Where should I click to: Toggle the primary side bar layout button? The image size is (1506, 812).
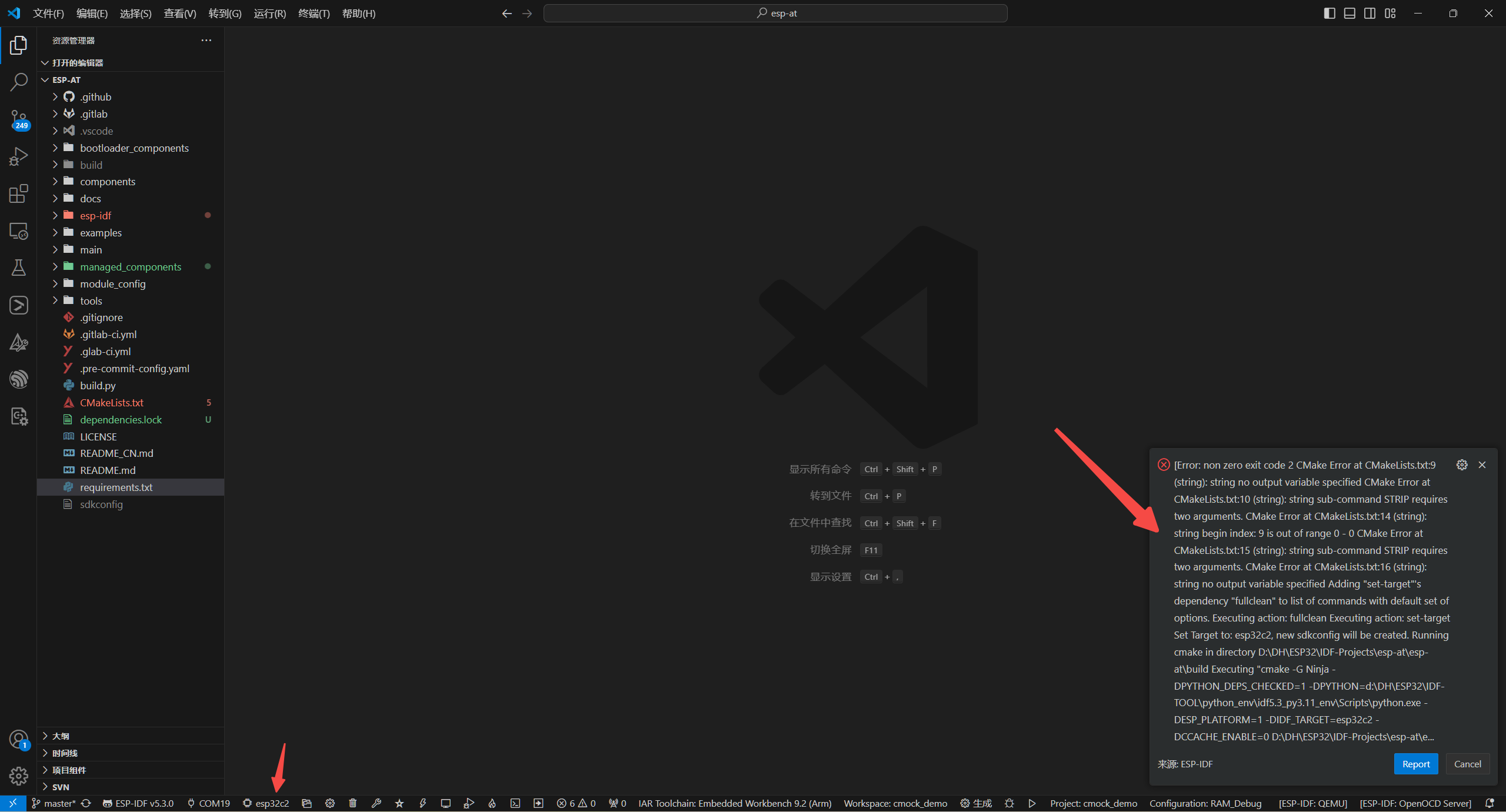click(x=1330, y=13)
